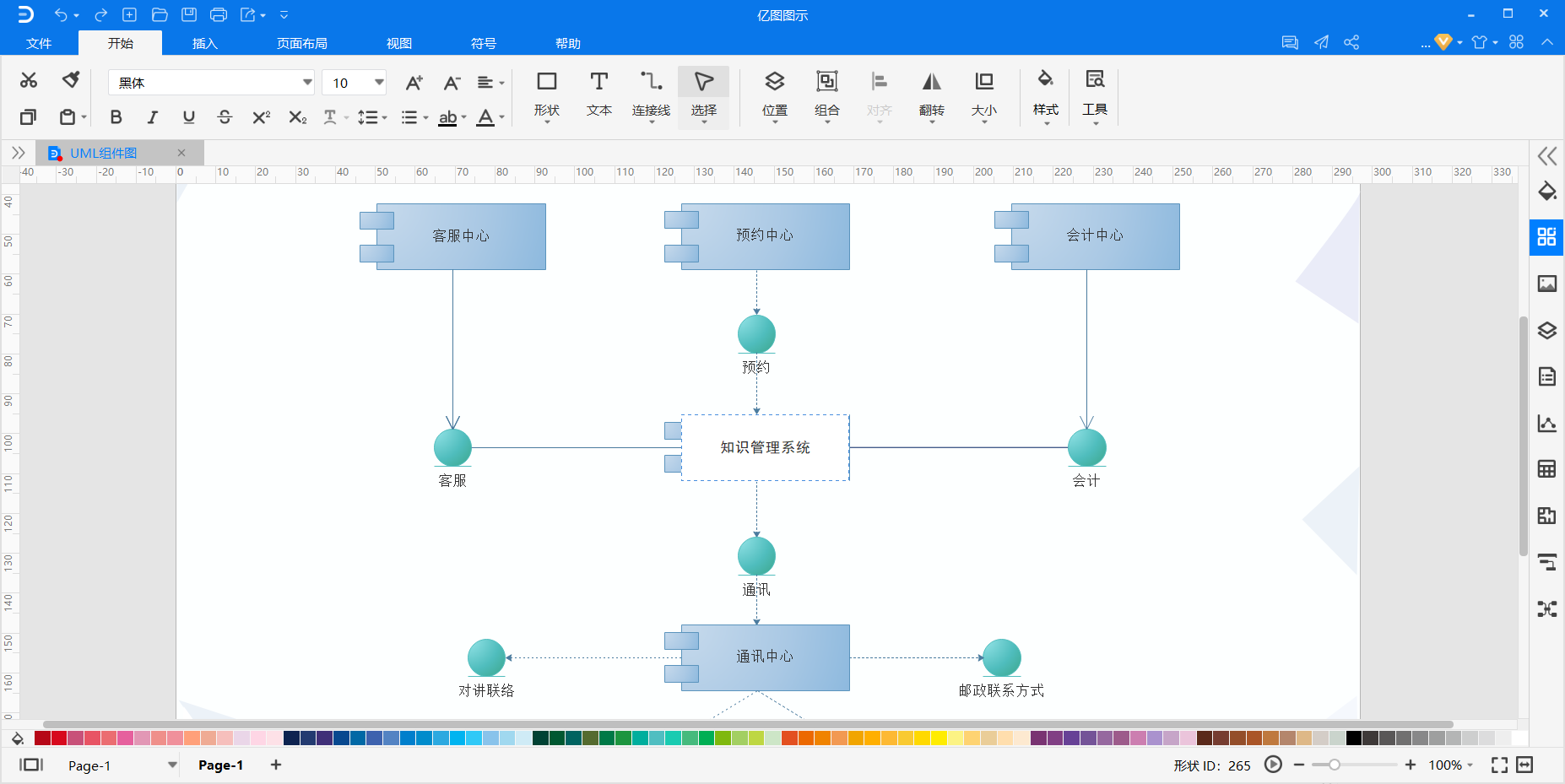This screenshot has width=1565, height=784.
Task: Select the 连接线 connector tool
Action: coord(651,95)
